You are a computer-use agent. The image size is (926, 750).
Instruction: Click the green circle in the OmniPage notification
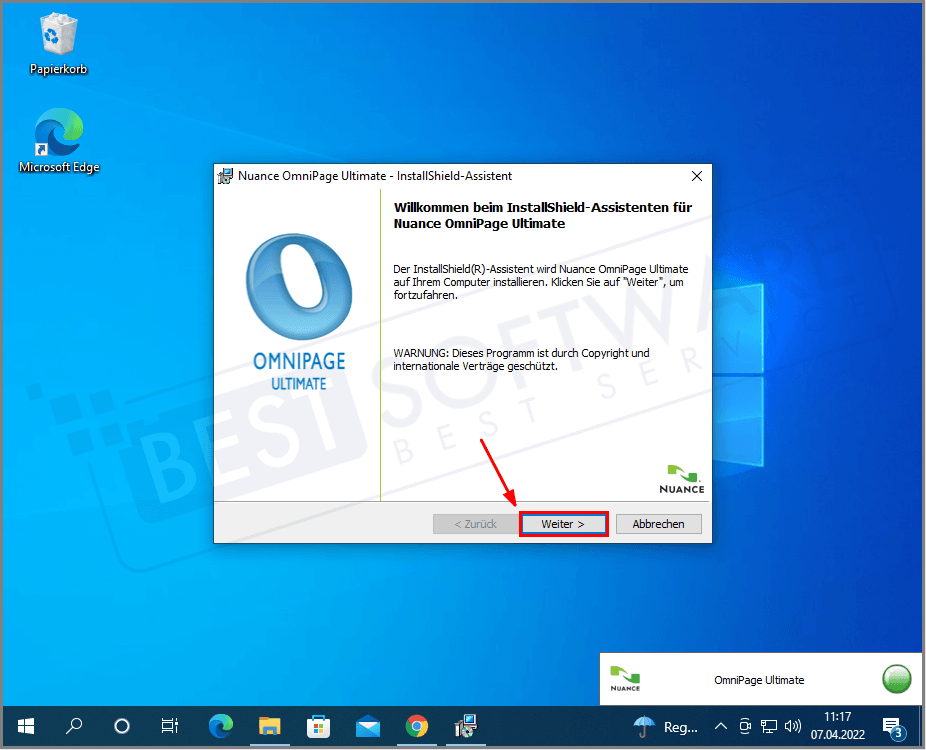897,679
